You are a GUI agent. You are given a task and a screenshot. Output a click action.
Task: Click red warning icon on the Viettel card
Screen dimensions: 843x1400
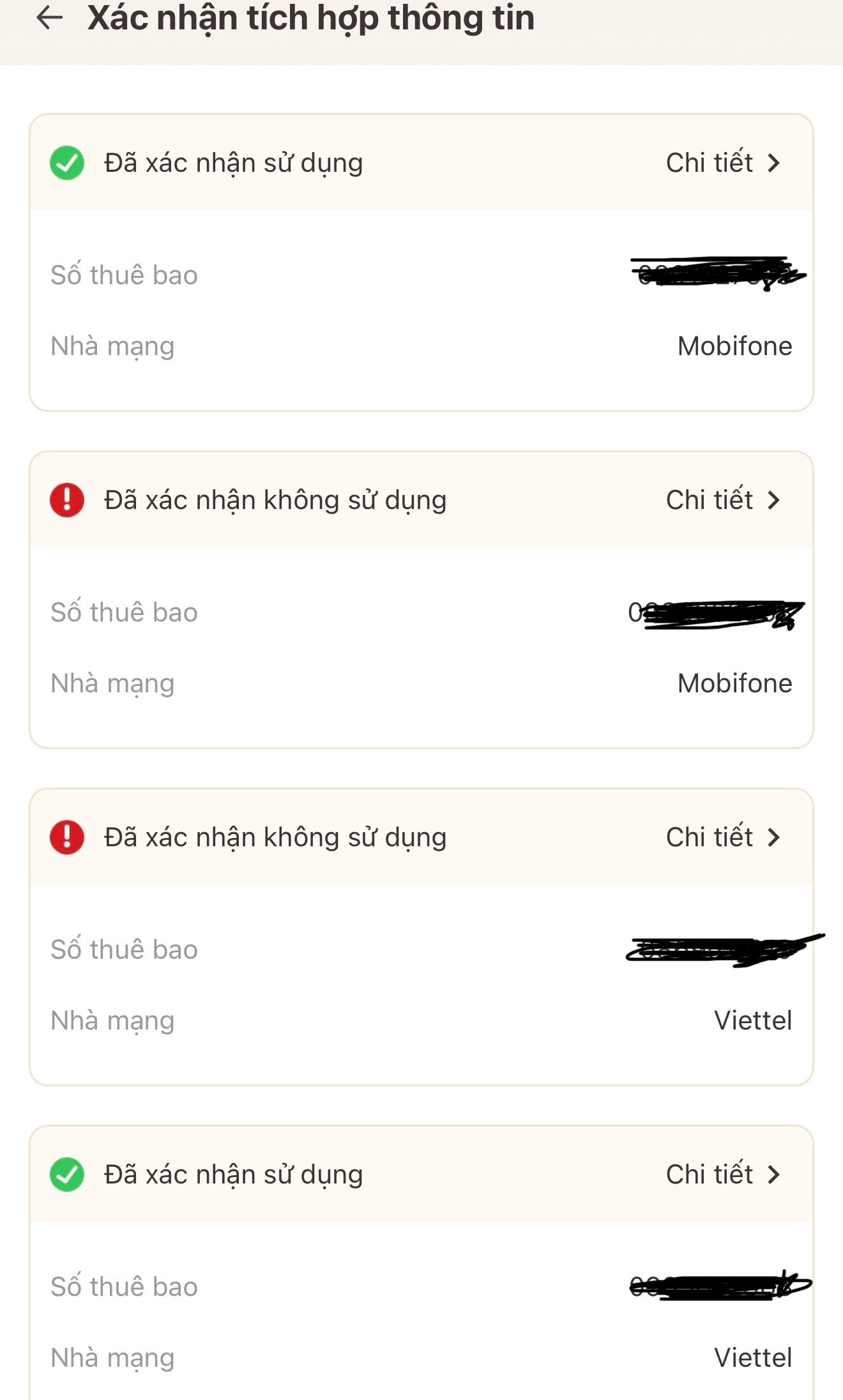pyautogui.click(x=67, y=837)
